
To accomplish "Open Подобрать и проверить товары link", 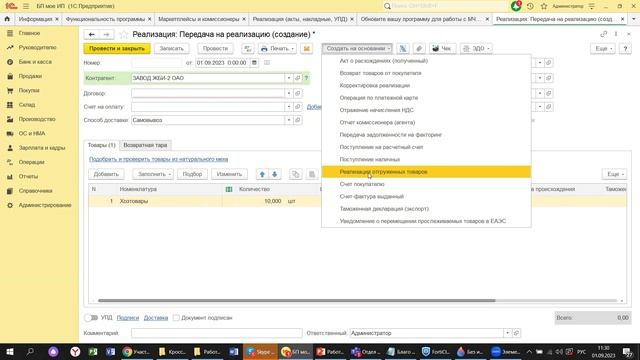I will click(x=158, y=159).
